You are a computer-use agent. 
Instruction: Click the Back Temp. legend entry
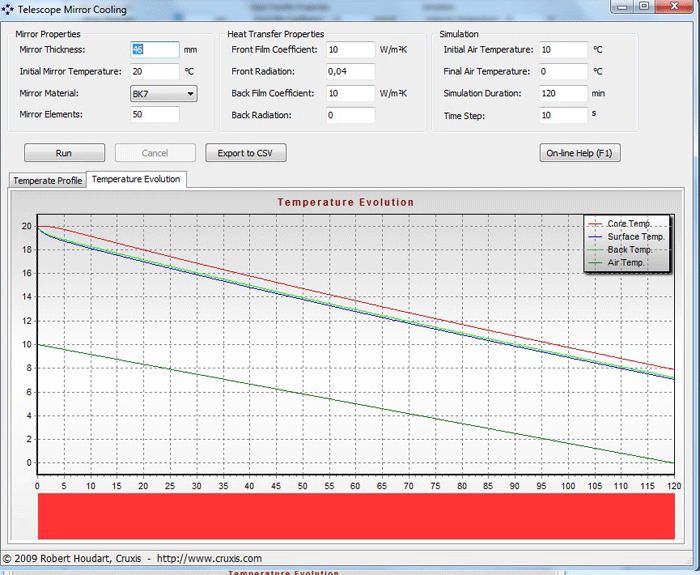[x=620, y=250]
